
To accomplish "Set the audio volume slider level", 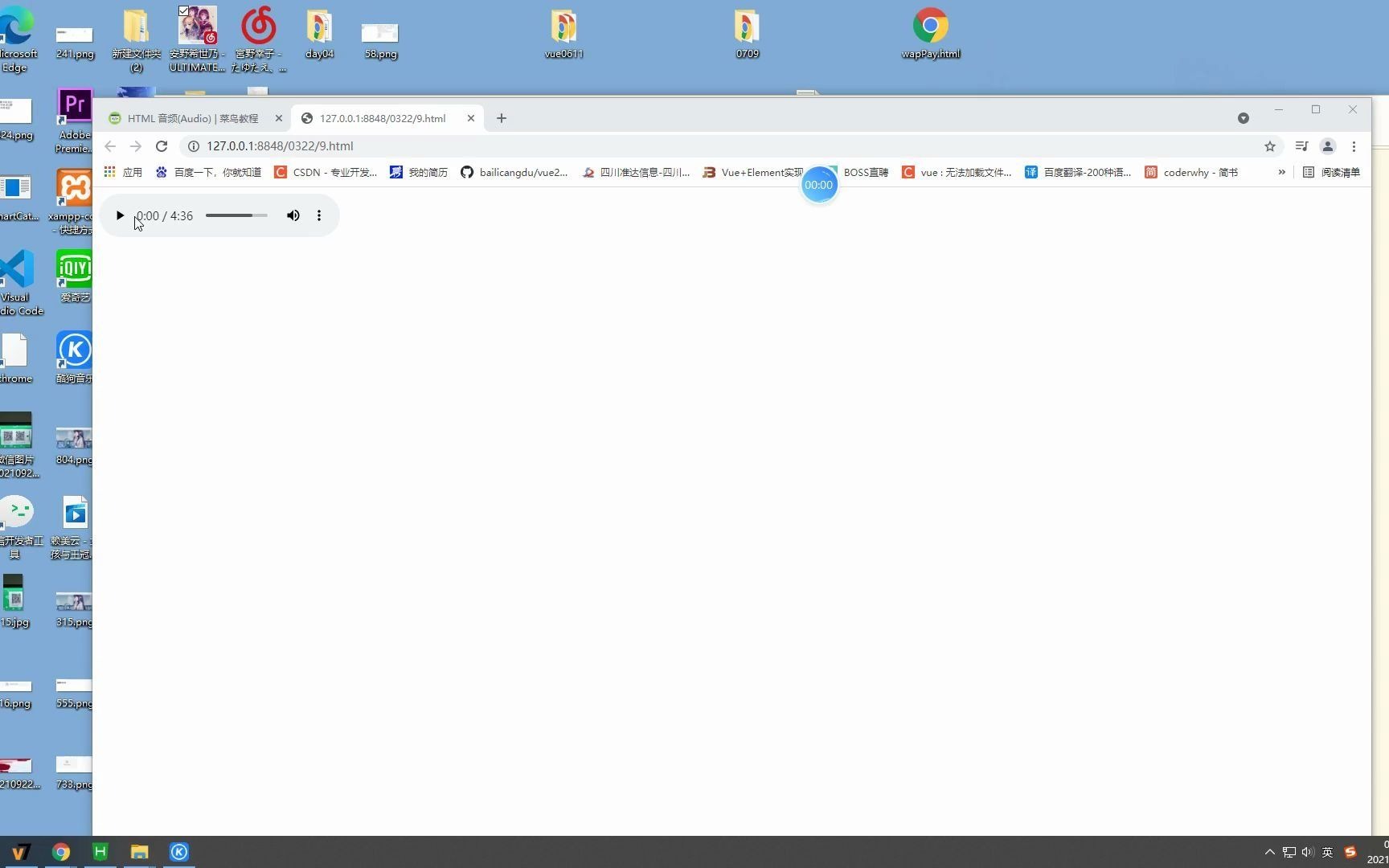I will click(x=236, y=215).
